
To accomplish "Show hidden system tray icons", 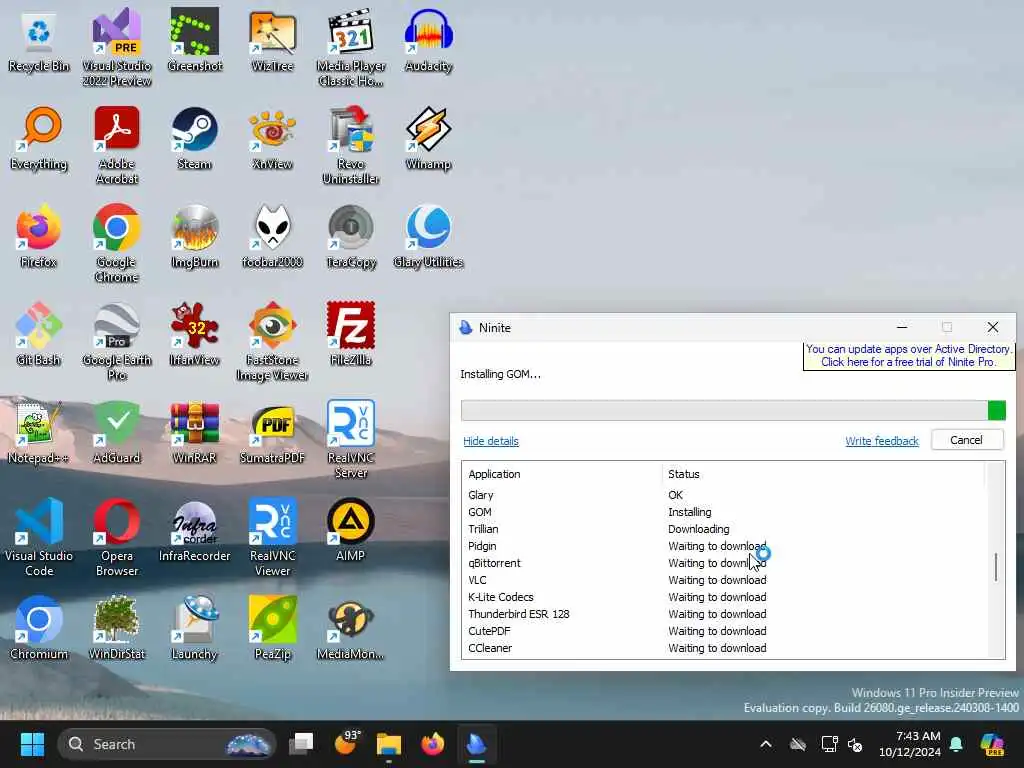I will (766, 744).
